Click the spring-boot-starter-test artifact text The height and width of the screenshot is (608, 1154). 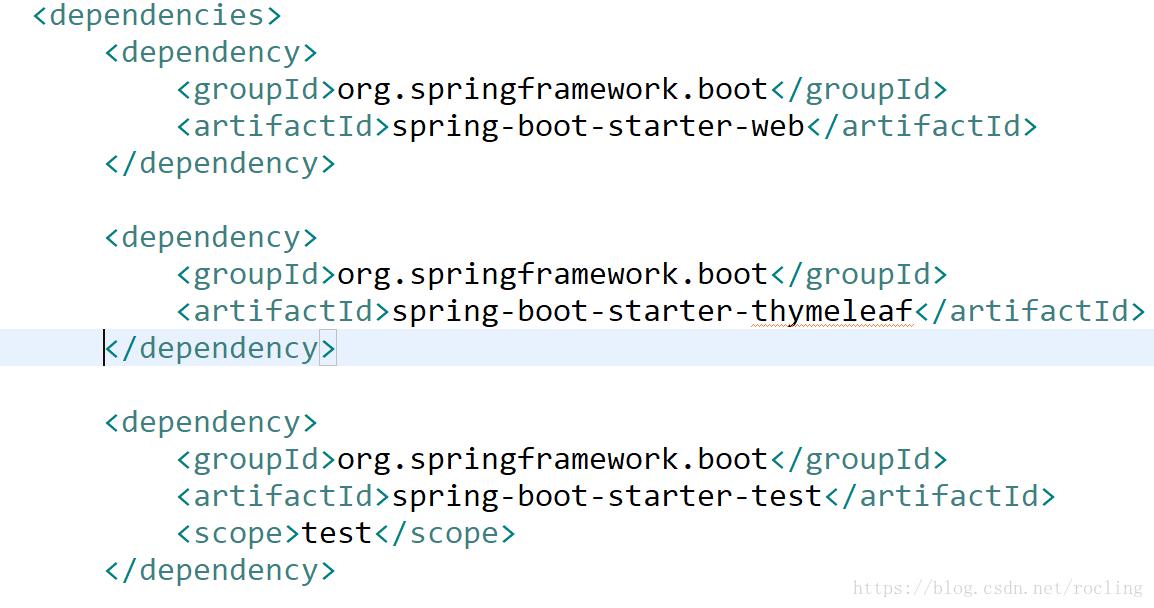pos(606,496)
